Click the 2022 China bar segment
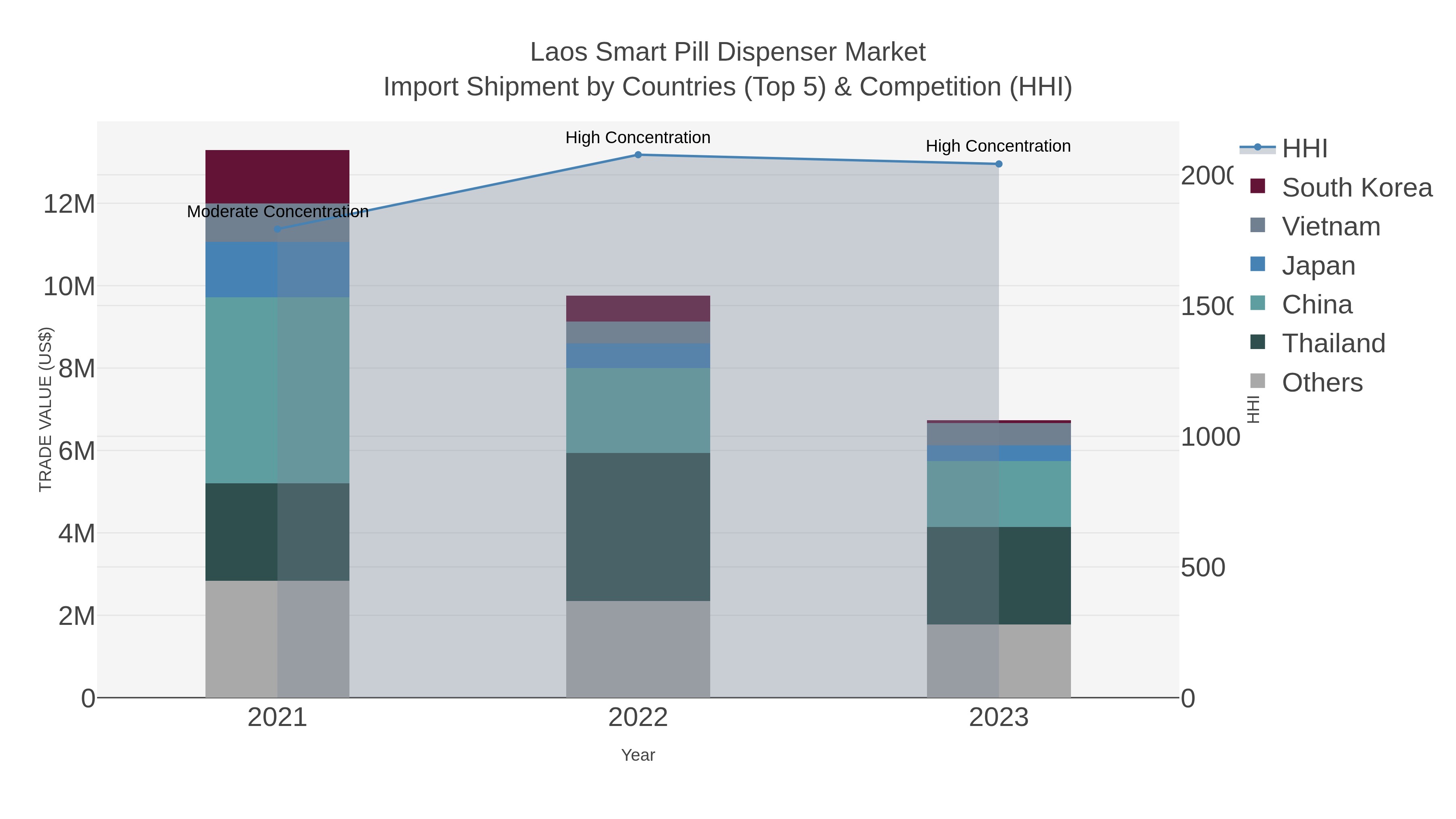Image resolution: width=1456 pixels, height=819 pixels. coord(638,411)
